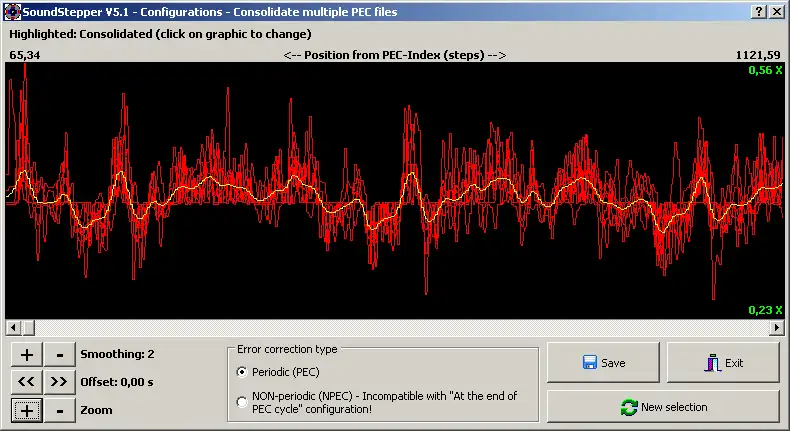Save the consolidated PEC file
The height and width of the screenshot is (431, 790).
603,362
